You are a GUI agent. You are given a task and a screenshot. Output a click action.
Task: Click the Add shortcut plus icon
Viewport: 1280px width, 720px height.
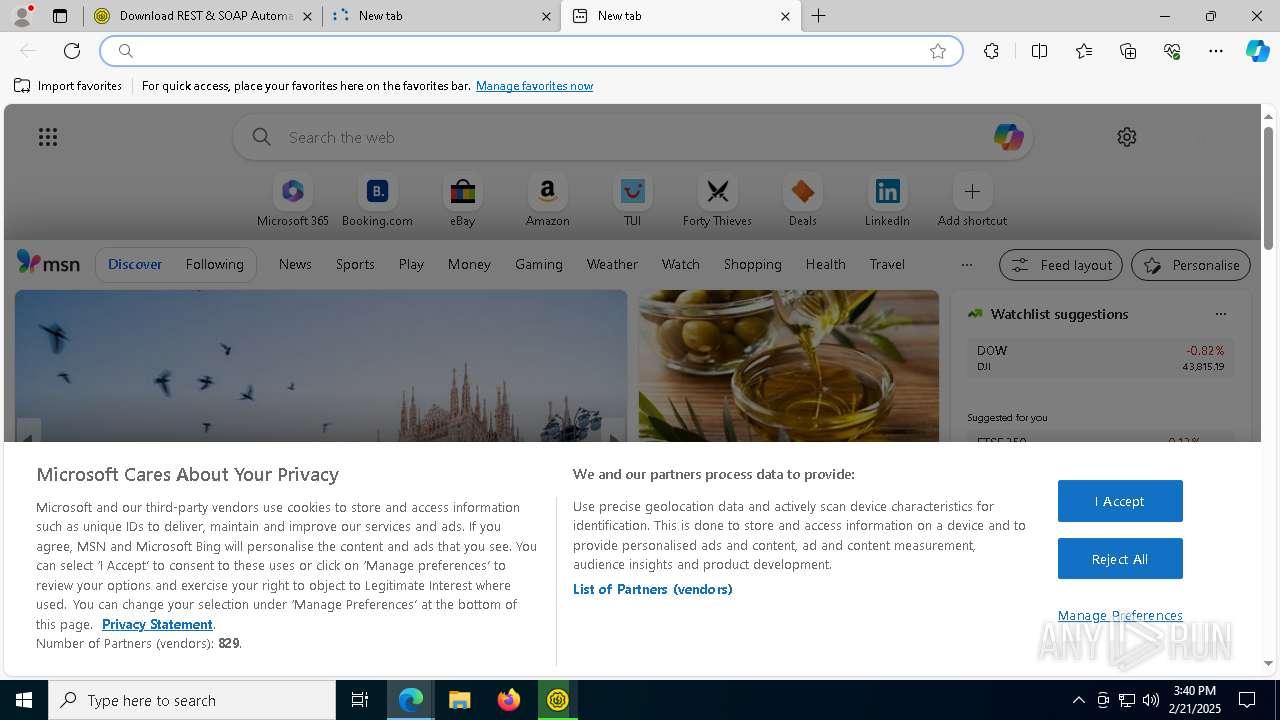pos(972,191)
